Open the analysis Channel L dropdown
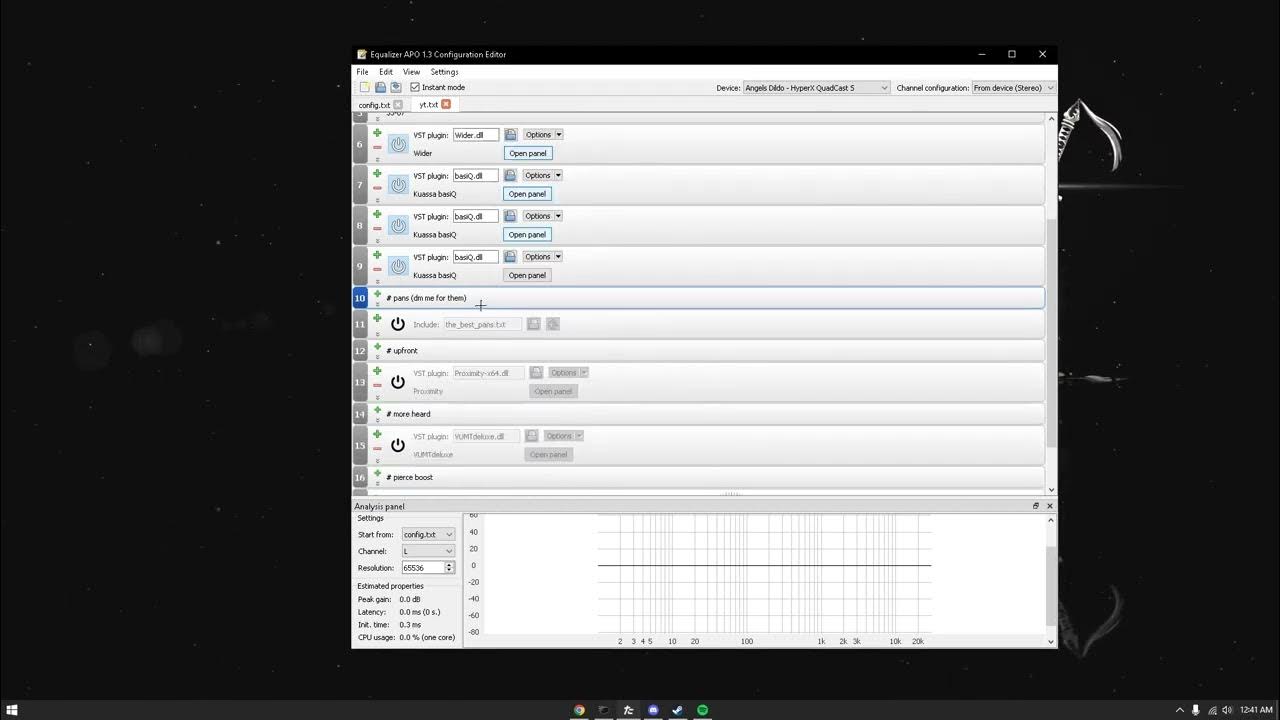1280x720 pixels. [428, 551]
